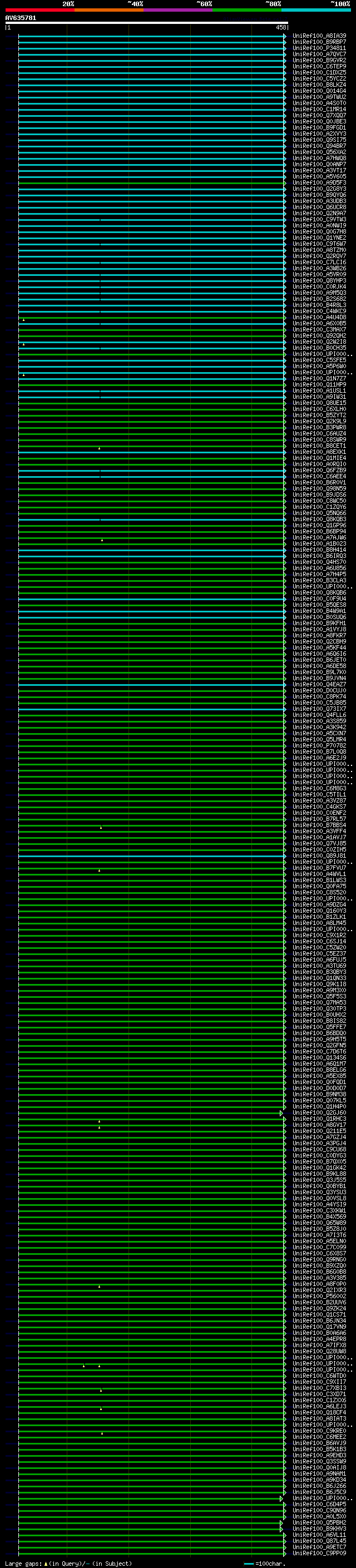Click the red 20% identity legend segment
The width and height of the screenshot is (356, 1568).
tap(40, 10)
